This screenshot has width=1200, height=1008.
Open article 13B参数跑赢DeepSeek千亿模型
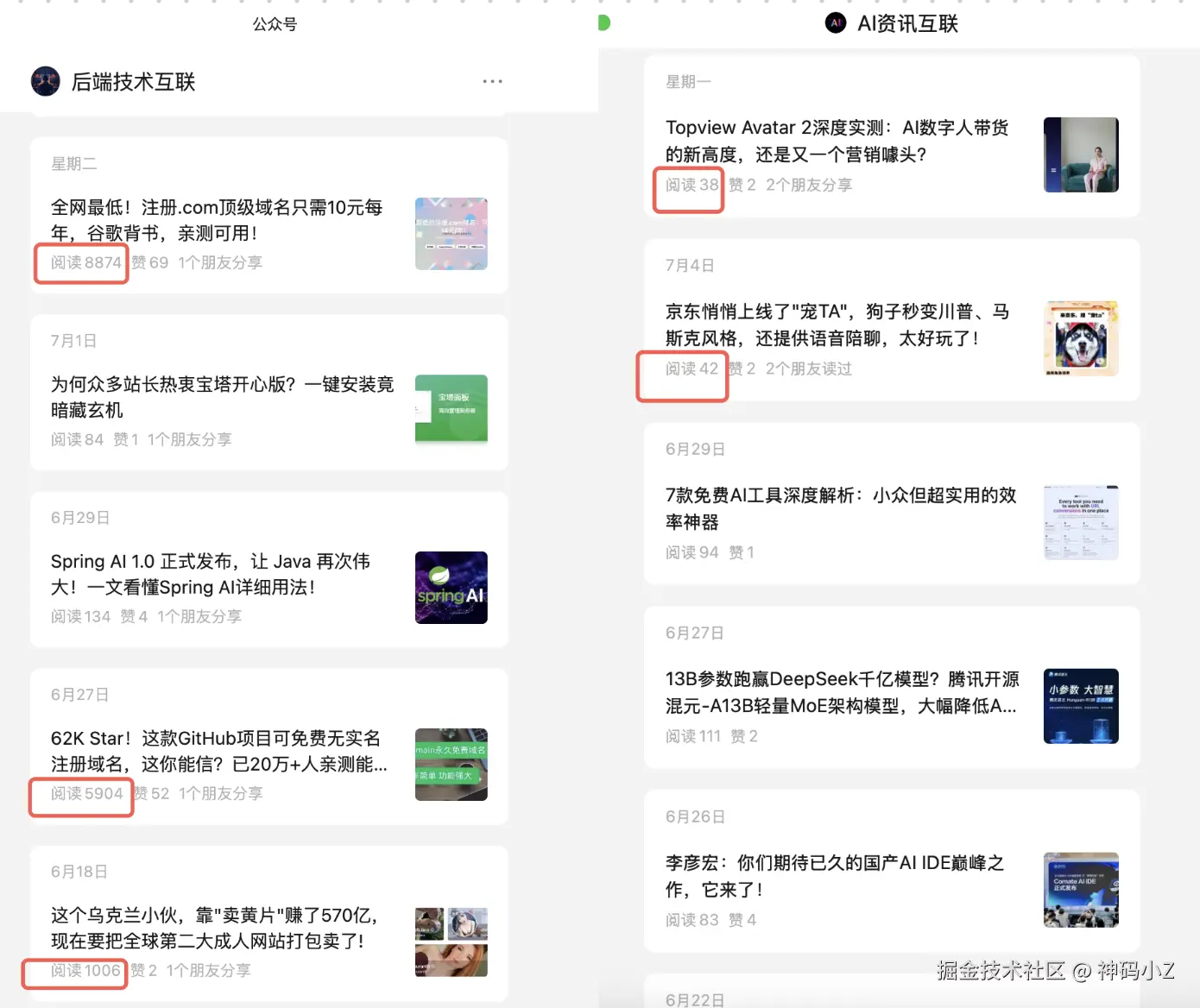843,692
